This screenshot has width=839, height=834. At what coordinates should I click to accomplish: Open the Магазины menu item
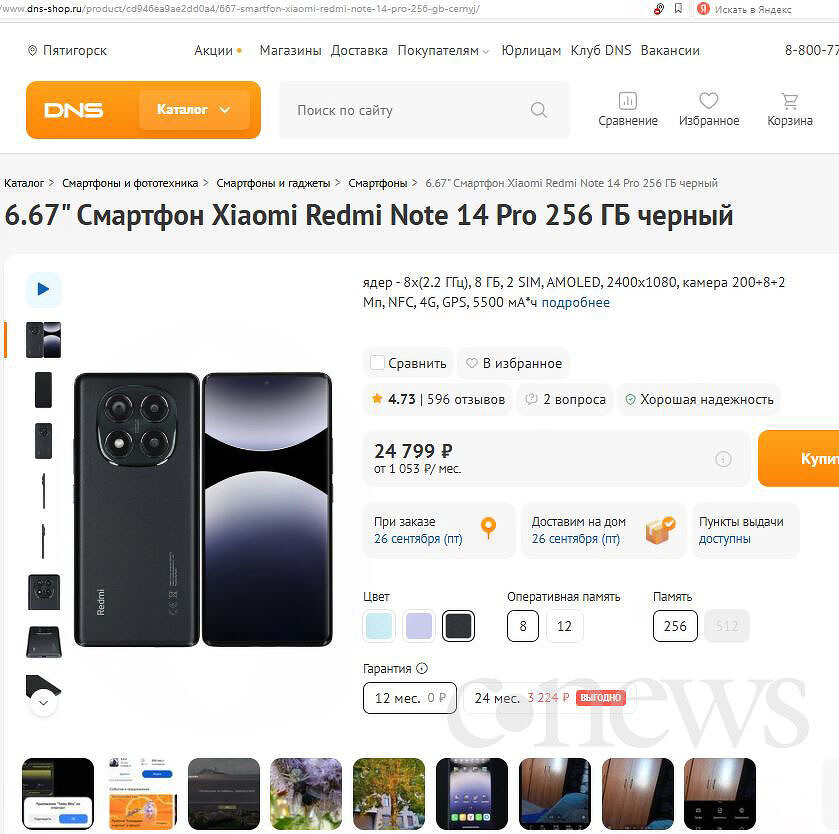click(x=291, y=50)
